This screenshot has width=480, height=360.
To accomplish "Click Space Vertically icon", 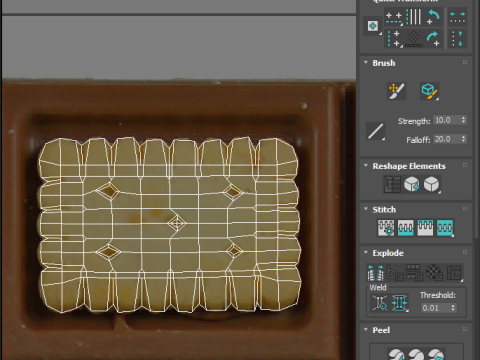I will [457, 39].
